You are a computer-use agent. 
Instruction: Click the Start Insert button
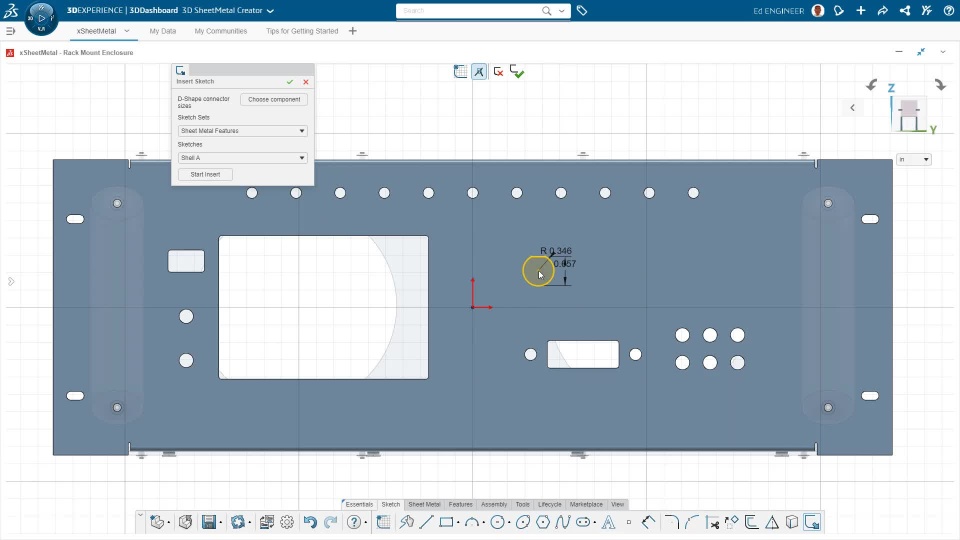coord(205,174)
